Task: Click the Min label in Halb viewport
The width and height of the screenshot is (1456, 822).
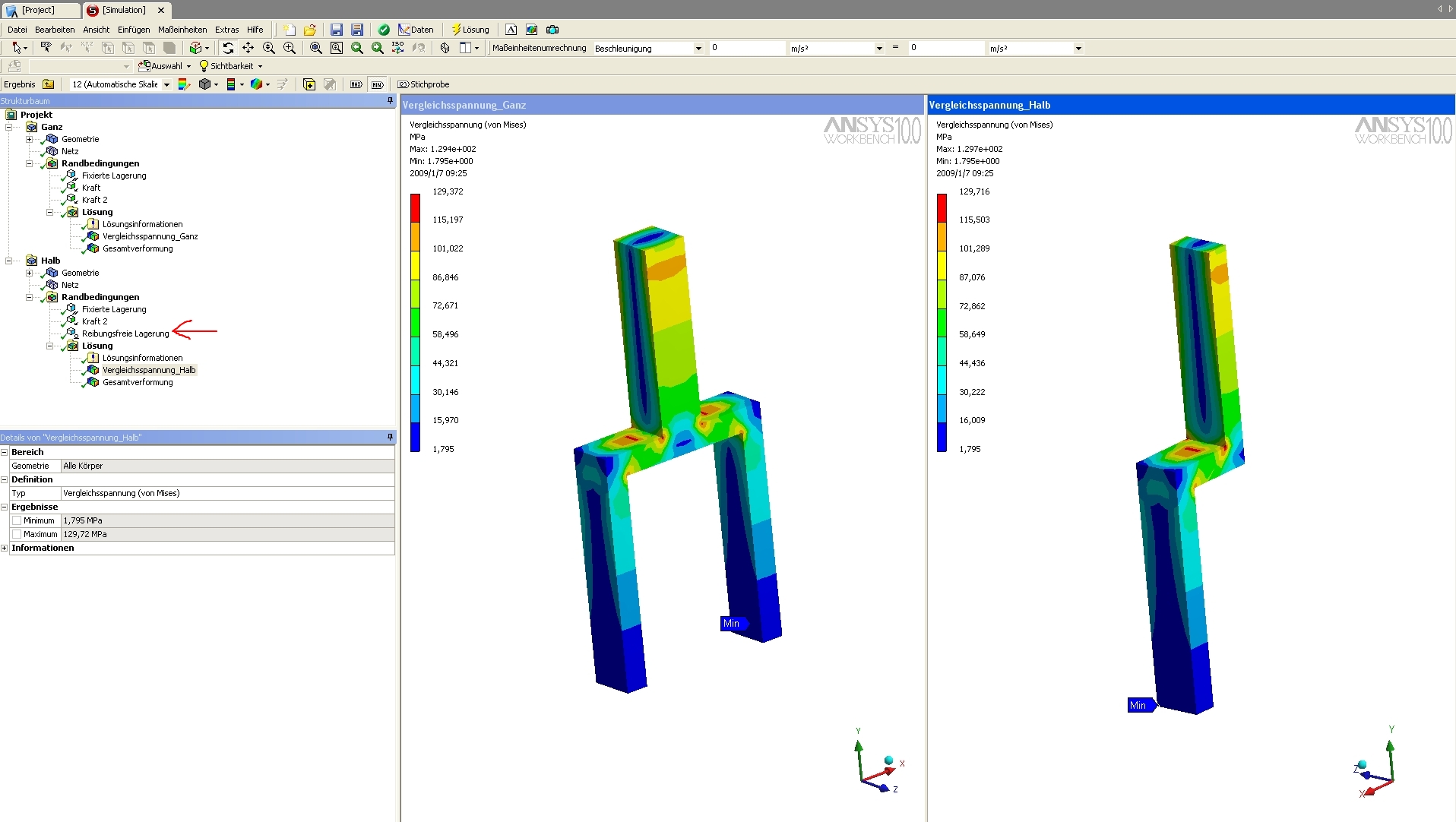Action: [1141, 705]
